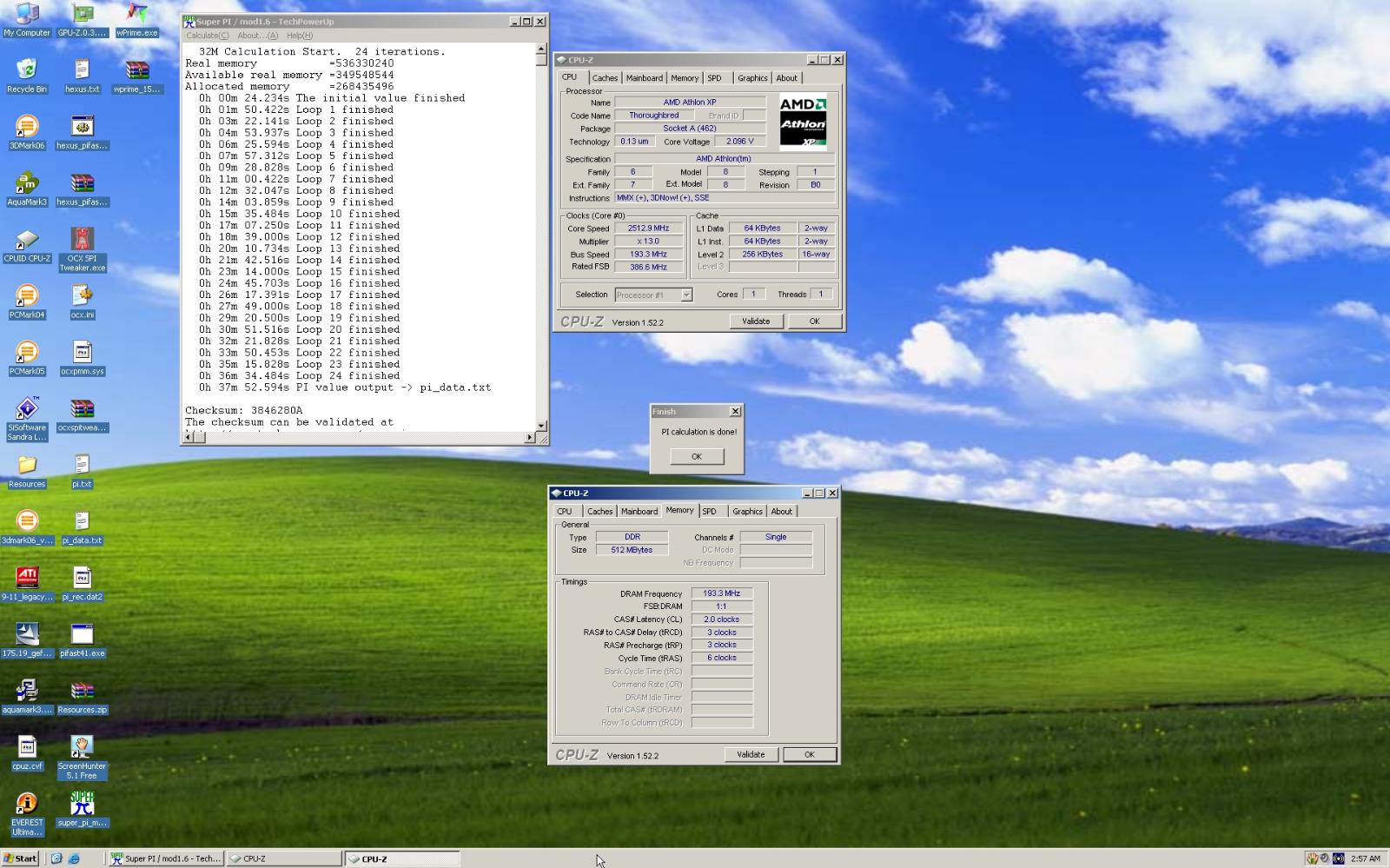The height and width of the screenshot is (868, 1390).
Task: Activate first CPU-Z taskbar button
Action: click(x=284, y=858)
